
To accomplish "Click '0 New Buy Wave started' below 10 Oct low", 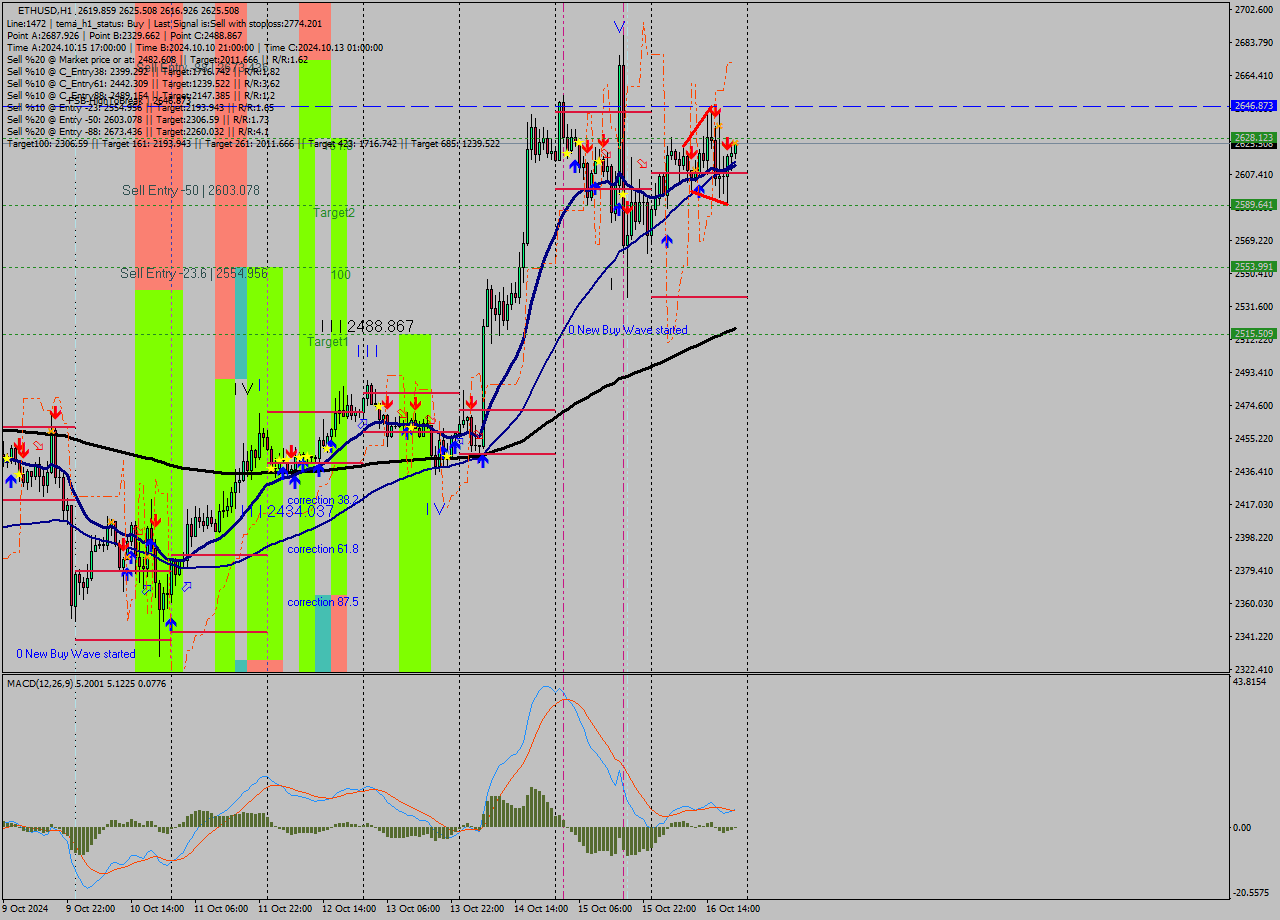I will pos(76,654).
